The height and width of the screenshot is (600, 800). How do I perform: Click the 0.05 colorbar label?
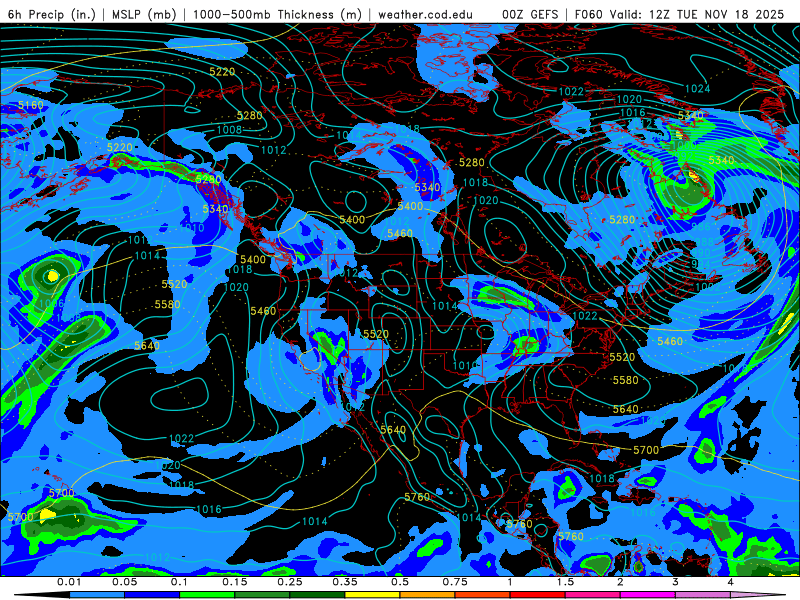[124, 582]
